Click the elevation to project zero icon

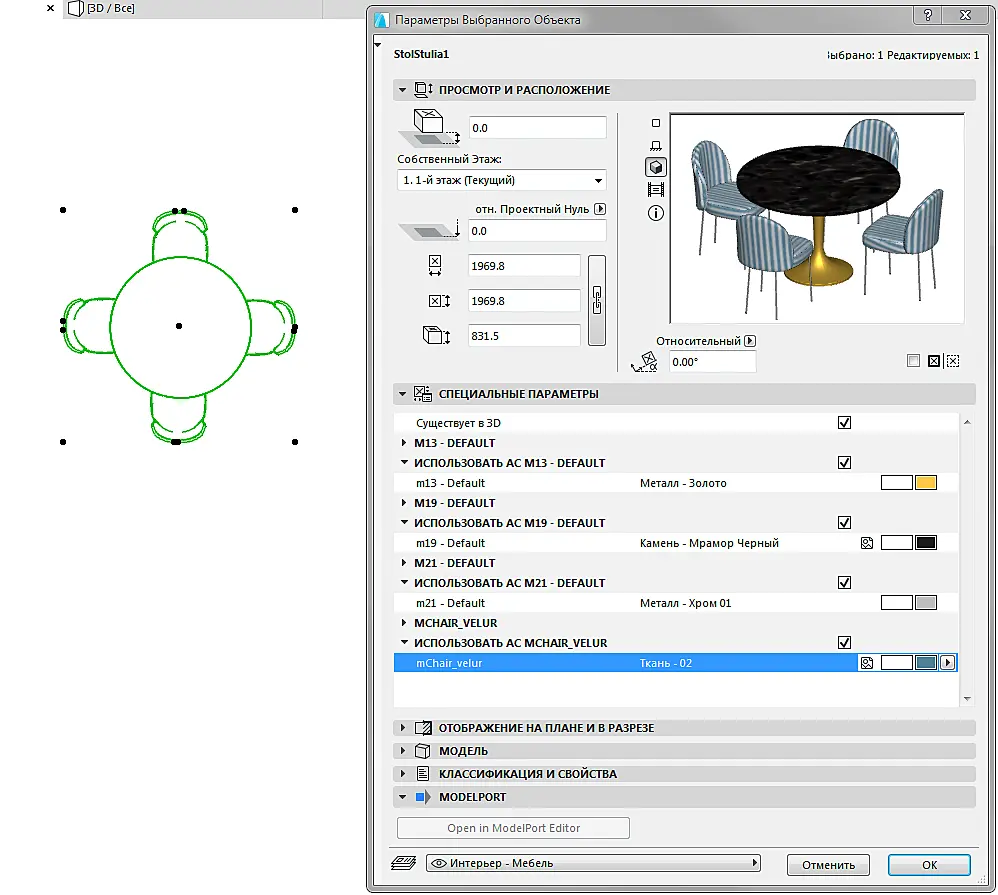click(x=429, y=230)
